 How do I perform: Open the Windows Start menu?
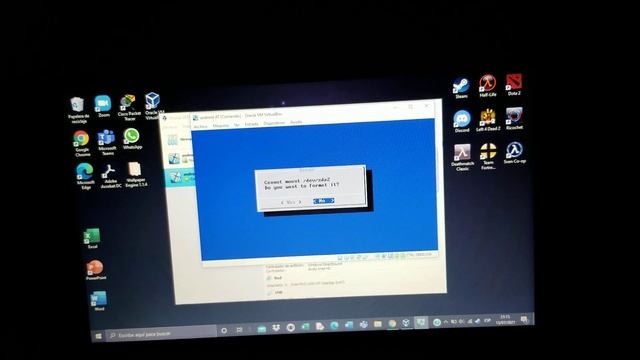click(x=98, y=336)
